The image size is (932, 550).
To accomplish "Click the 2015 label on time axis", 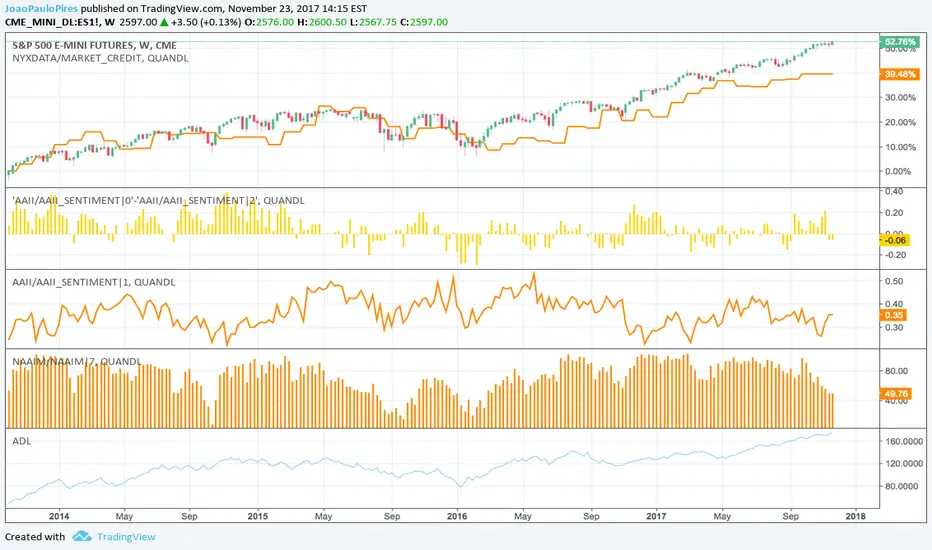I will coord(258,516).
